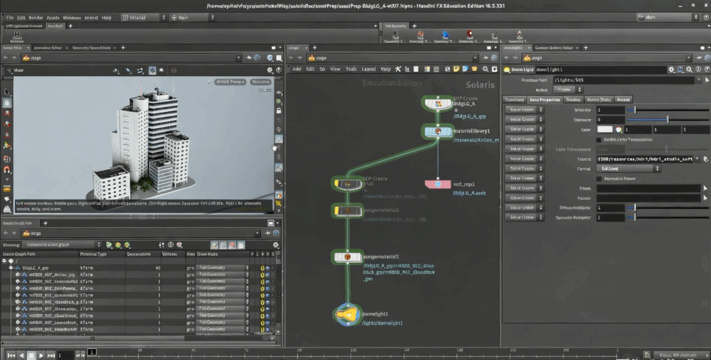Open the Showing composed scene graph dropdown
Viewport: 711px width, 360px height.
pos(61,245)
